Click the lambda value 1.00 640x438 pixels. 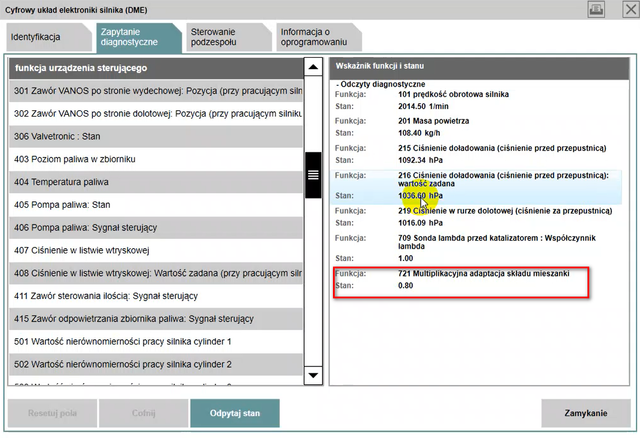(405, 258)
